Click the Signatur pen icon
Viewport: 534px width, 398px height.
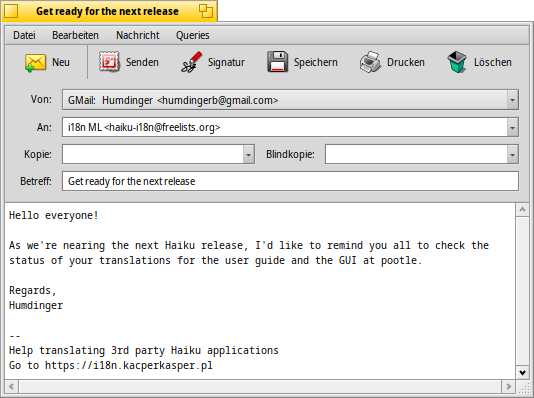(191, 62)
